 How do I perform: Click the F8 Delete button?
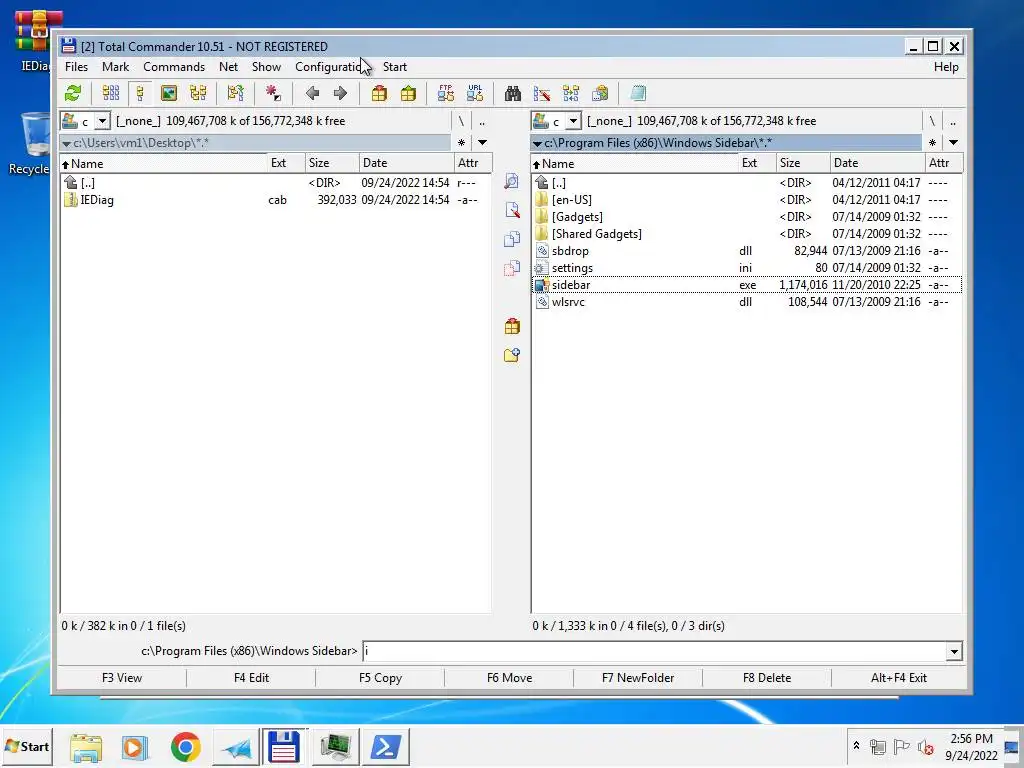pos(767,678)
